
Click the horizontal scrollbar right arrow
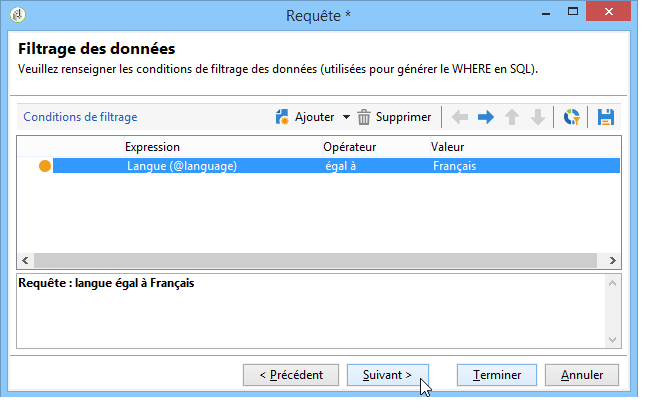click(x=612, y=261)
